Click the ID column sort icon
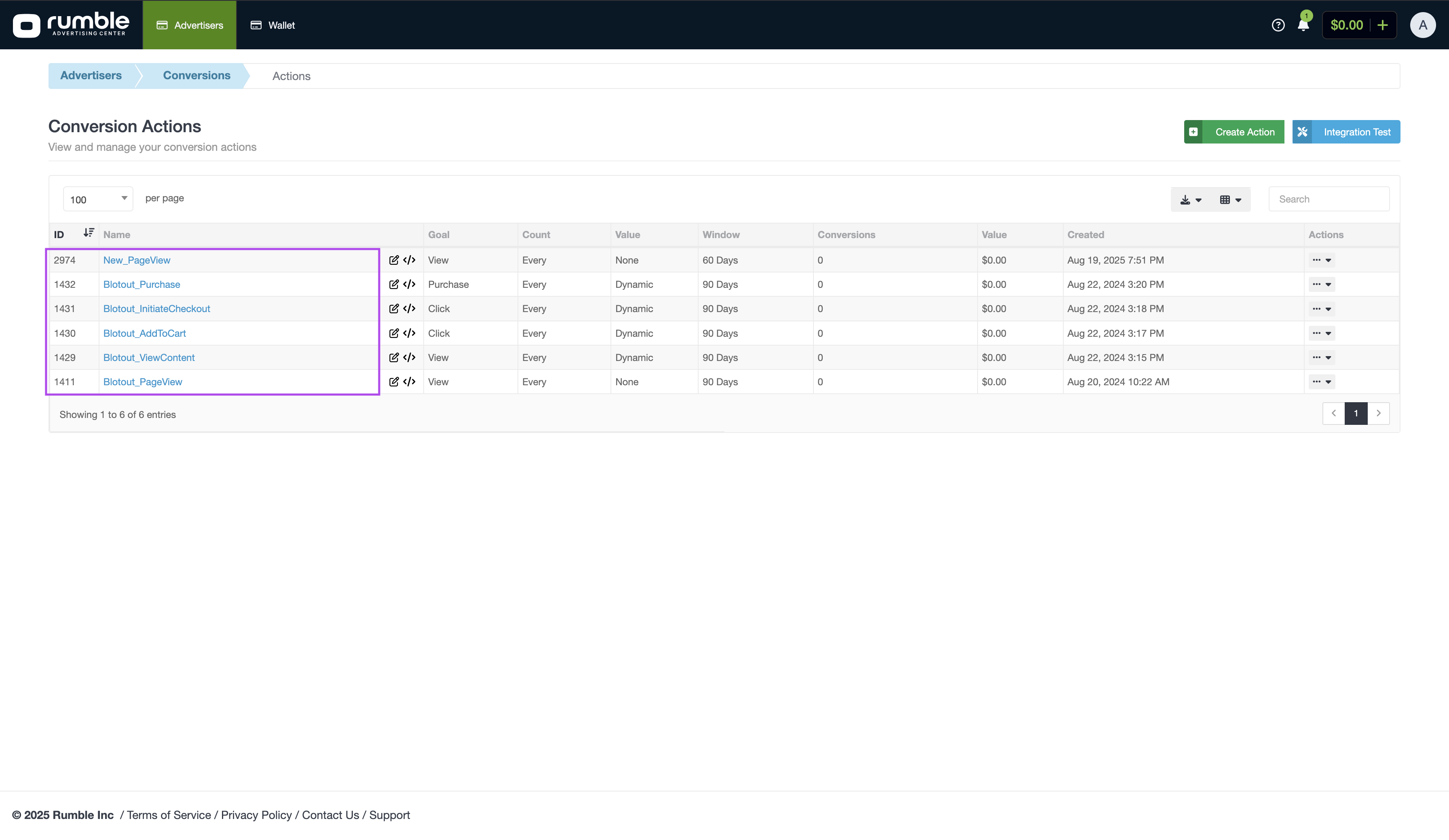Image resolution: width=1449 pixels, height=840 pixels. click(89, 233)
